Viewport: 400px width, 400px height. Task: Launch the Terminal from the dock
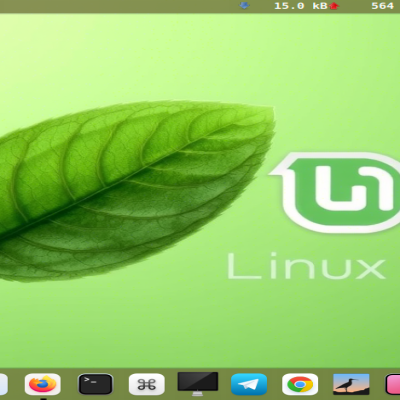[x=95, y=384]
